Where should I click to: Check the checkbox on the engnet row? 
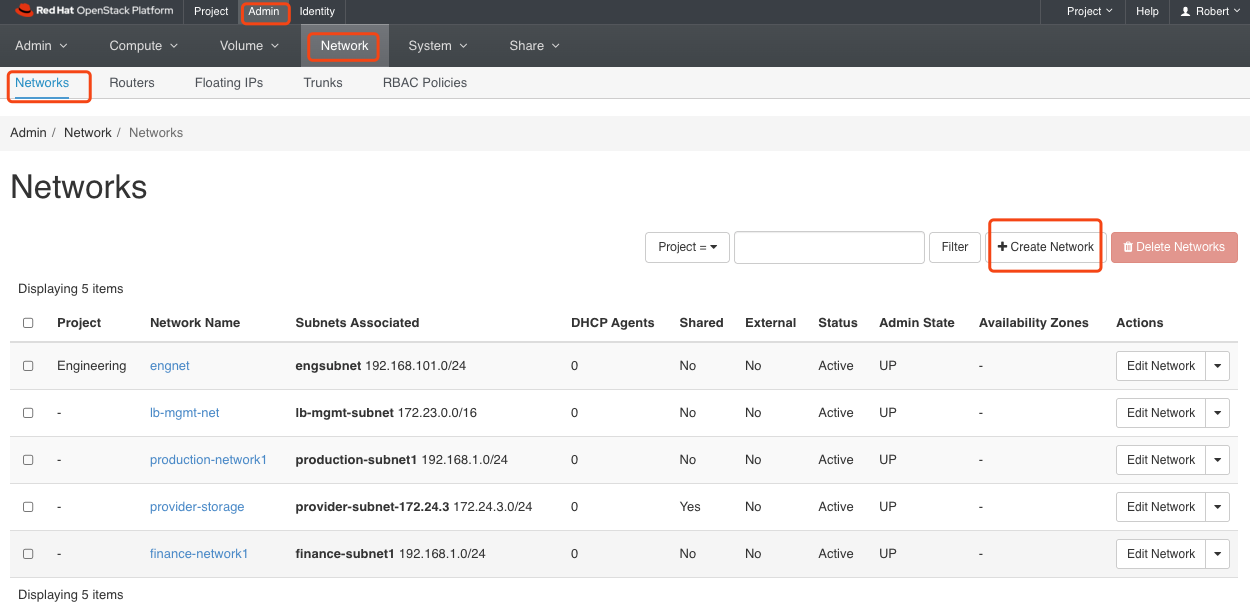pyautogui.click(x=28, y=365)
